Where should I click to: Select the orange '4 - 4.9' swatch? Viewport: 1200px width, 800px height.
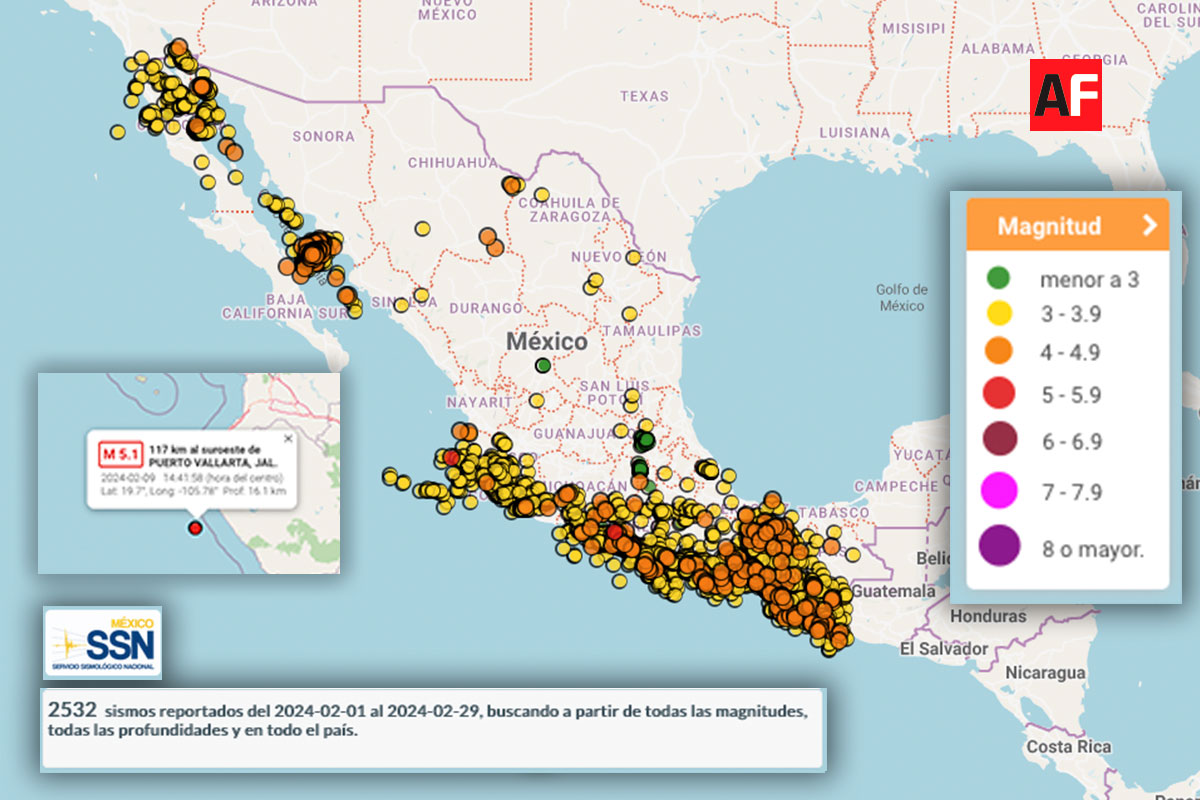click(998, 351)
